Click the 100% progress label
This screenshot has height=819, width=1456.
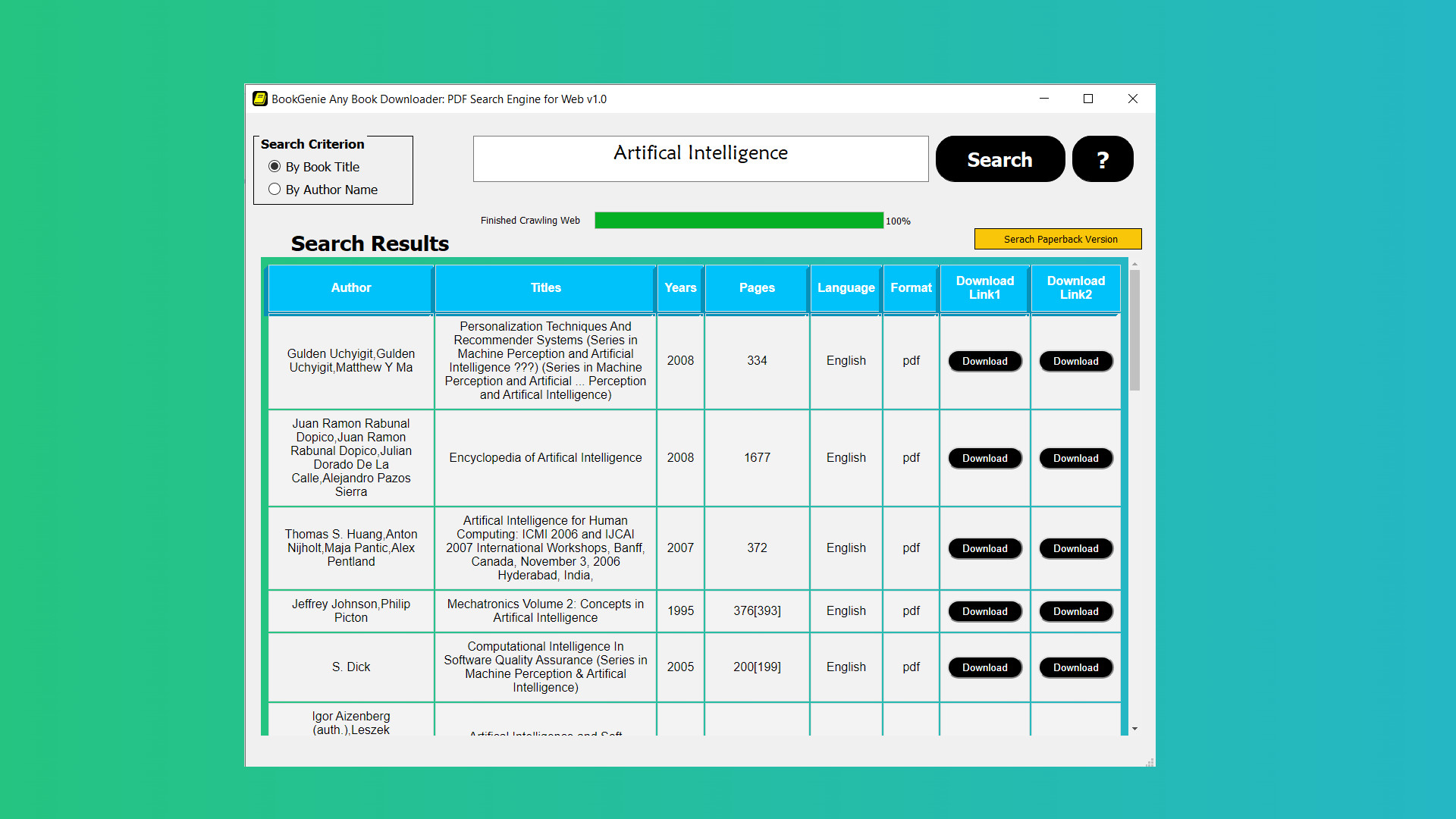(x=898, y=221)
